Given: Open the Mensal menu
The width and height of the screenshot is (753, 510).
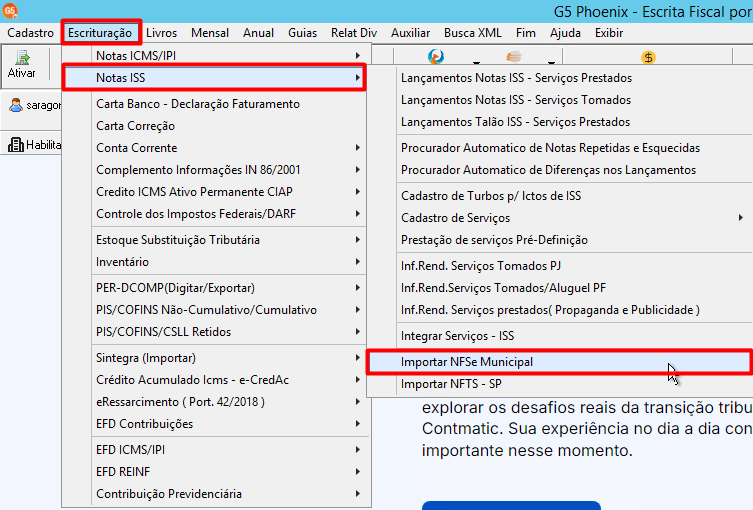Looking at the screenshot, I should click(210, 33).
